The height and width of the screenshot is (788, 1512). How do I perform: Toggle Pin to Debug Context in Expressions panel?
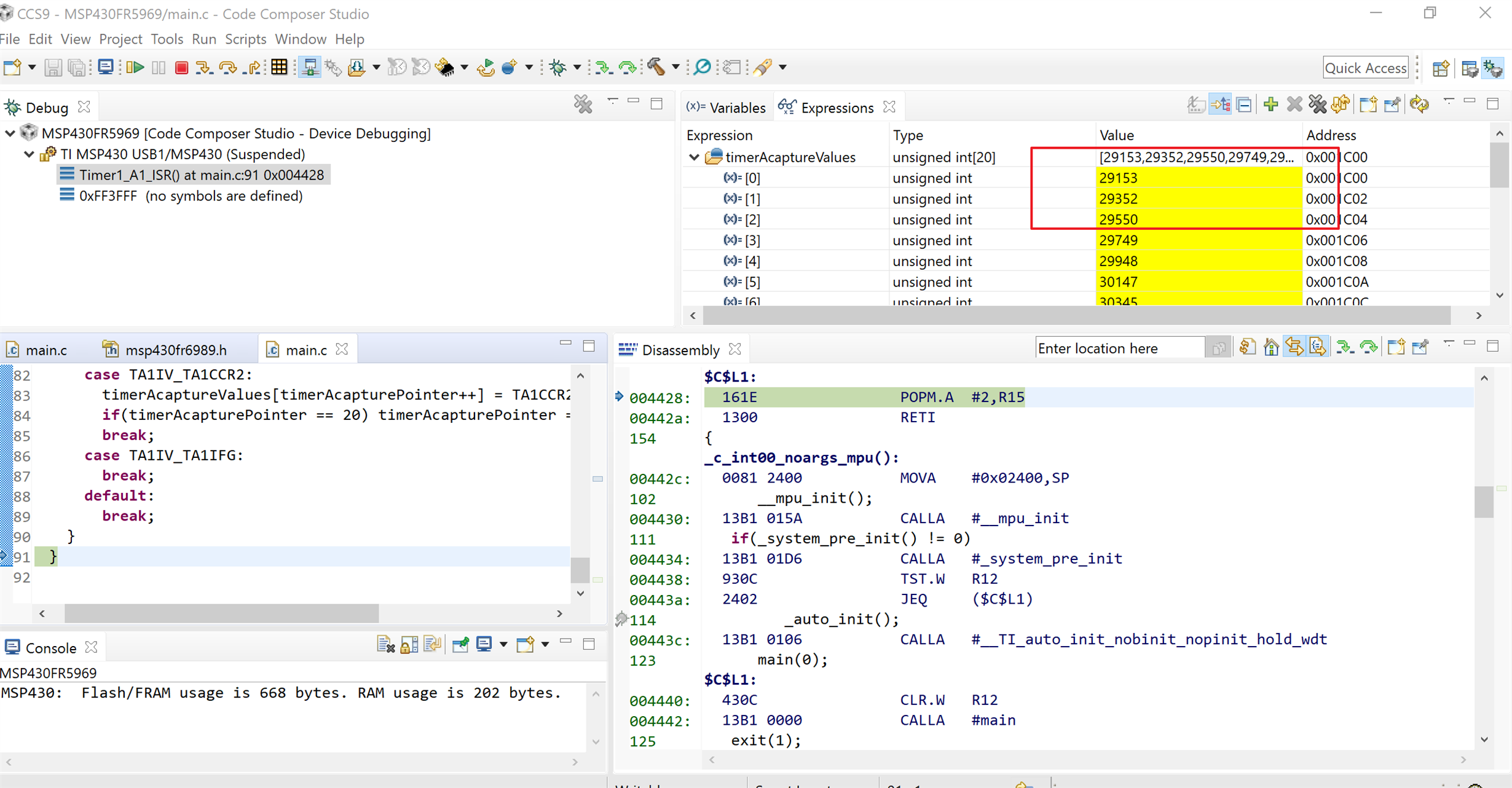tap(1392, 104)
